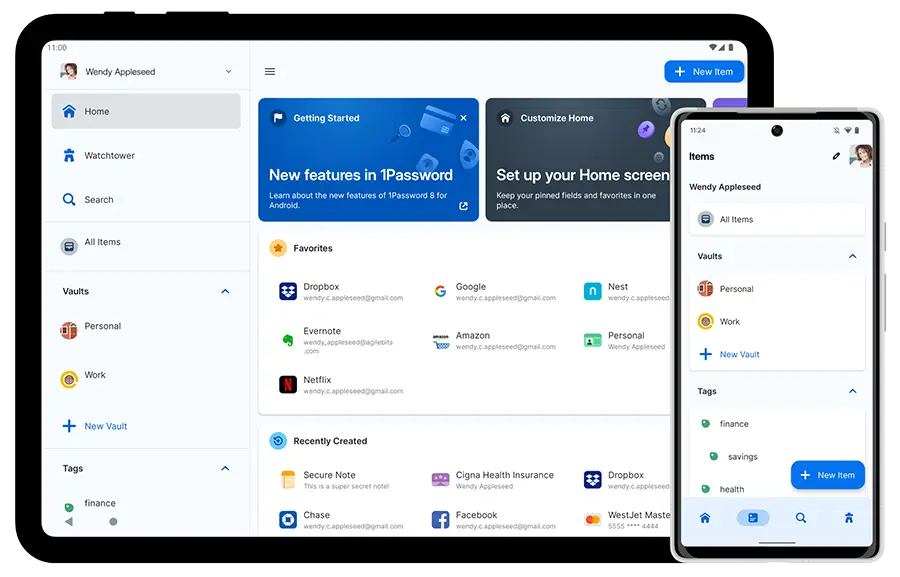The width and height of the screenshot is (900, 577).
Task: Tap Search tab in phone bottom bar
Action: [801, 518]
